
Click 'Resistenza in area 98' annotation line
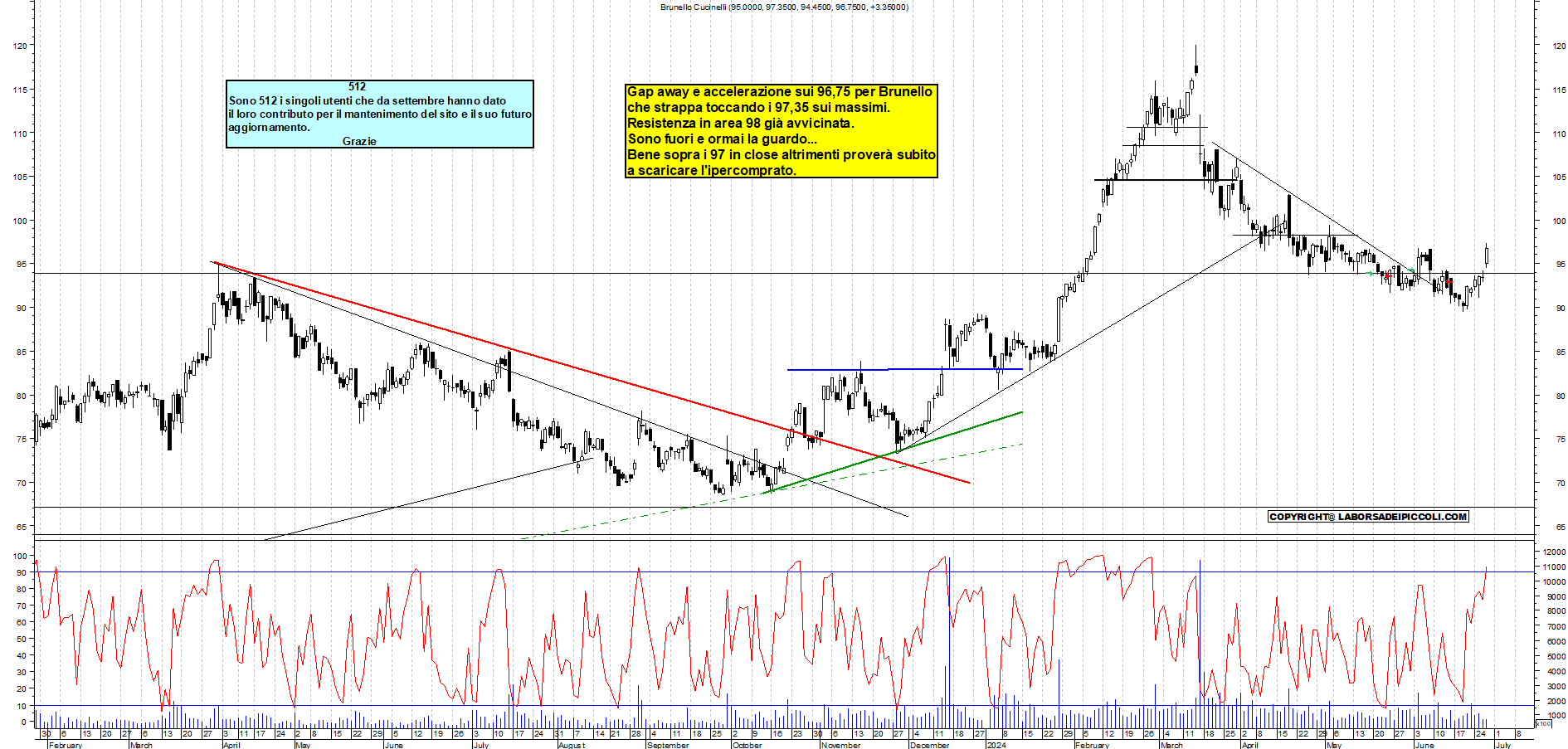coord(741,123)
